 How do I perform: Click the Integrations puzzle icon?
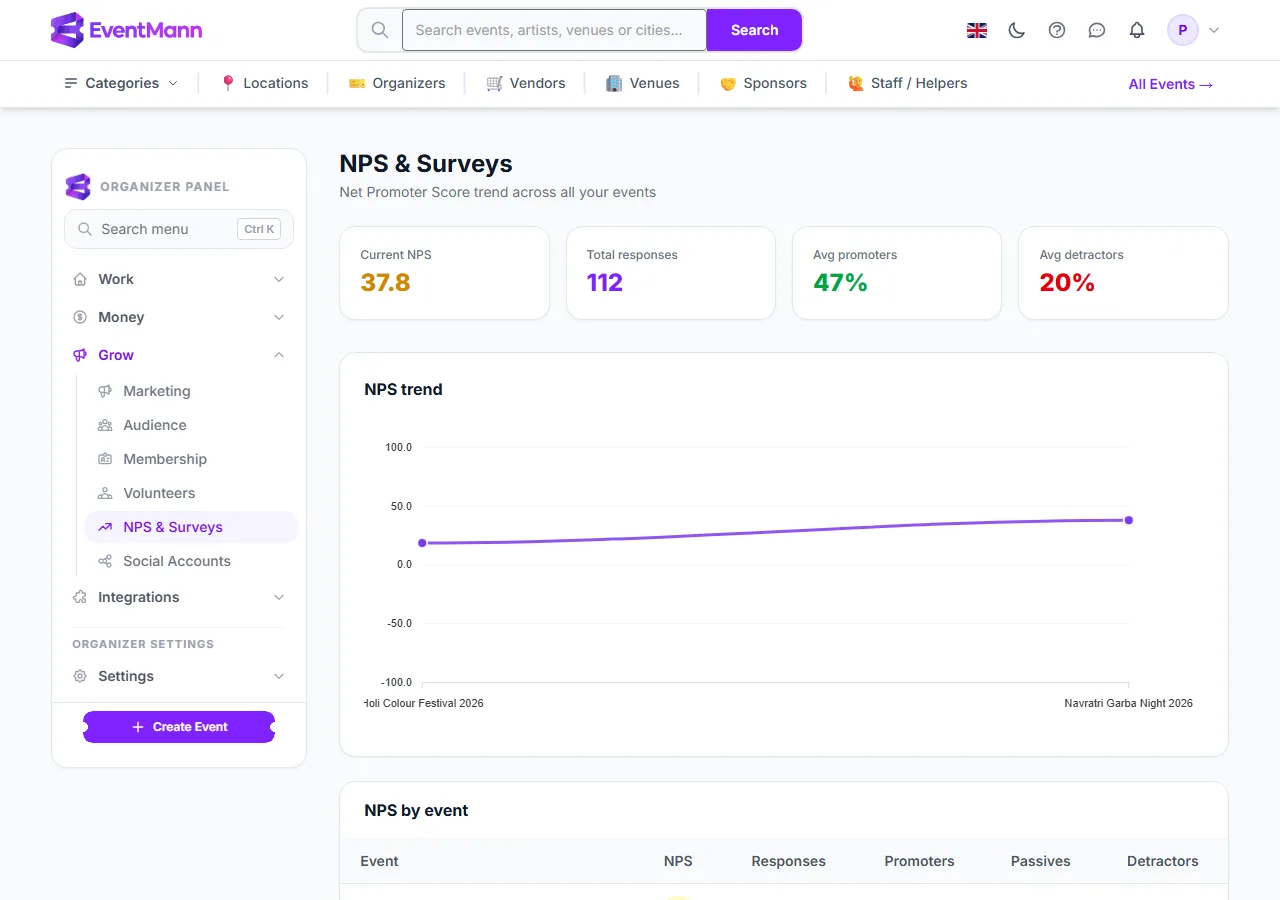80,597
